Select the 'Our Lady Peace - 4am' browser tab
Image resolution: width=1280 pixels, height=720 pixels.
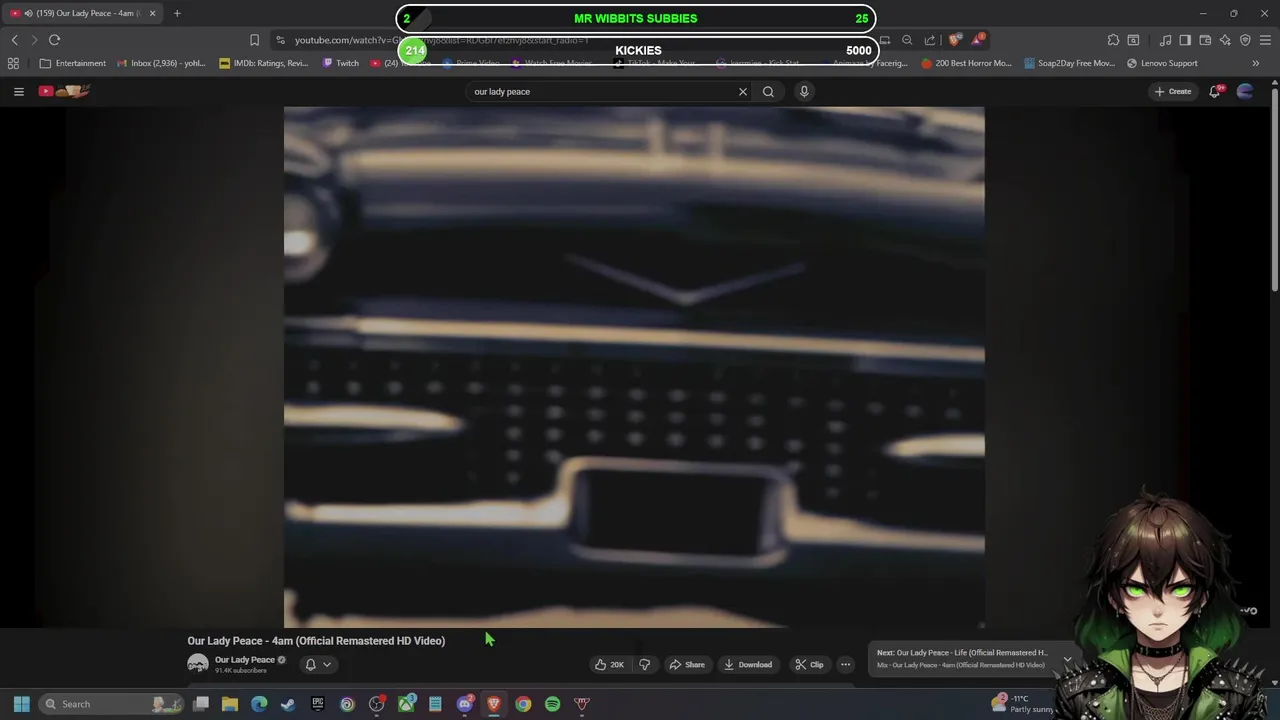(82, 13)
